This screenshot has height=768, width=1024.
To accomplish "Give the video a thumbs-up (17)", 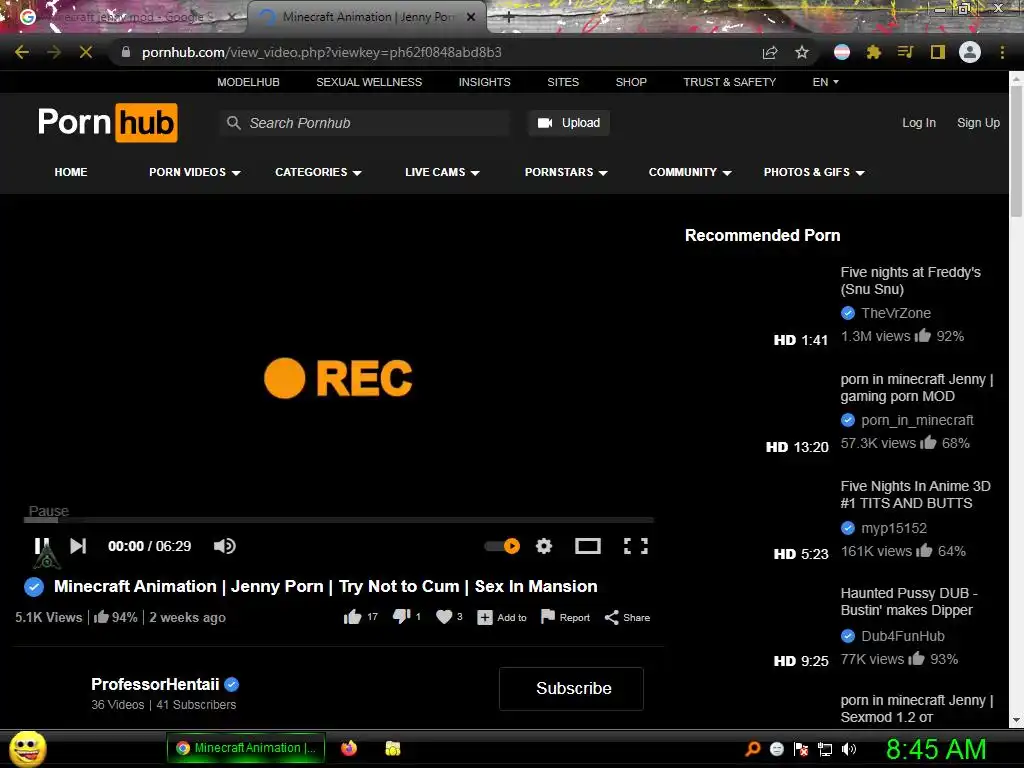I will pyautogui.click(x=353, y=617).
